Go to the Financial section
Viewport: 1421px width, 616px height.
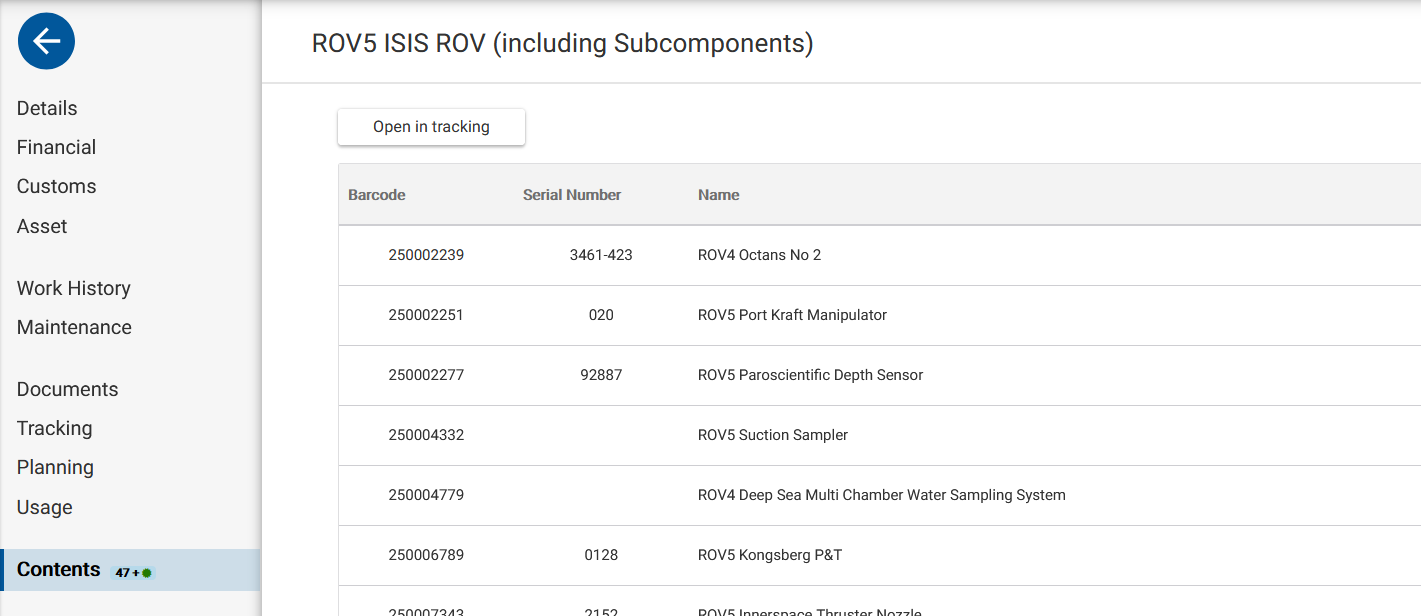tap(56, 147)
